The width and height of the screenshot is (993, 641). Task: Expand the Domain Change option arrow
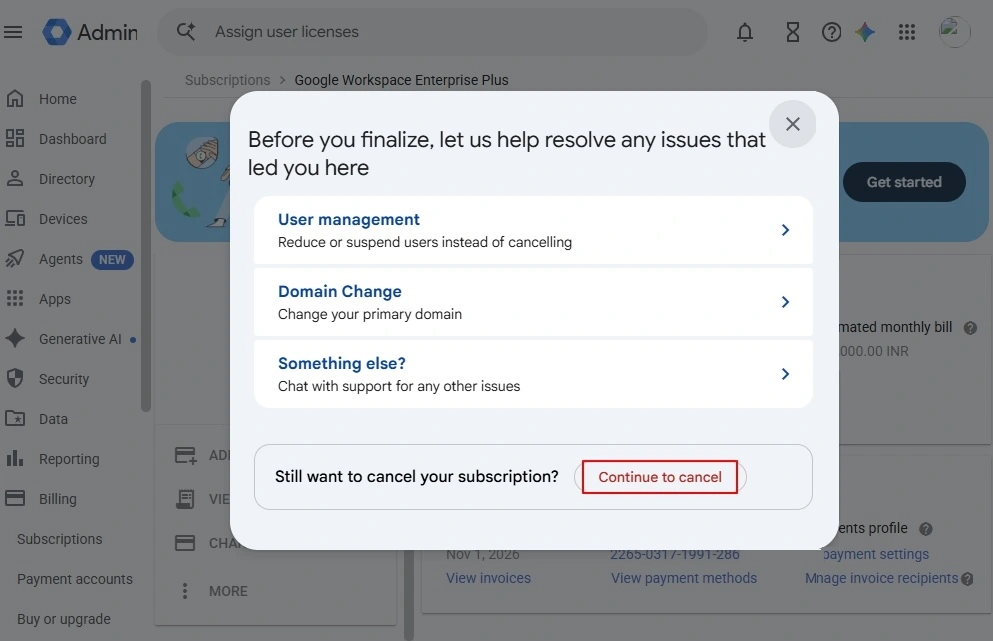(x=785, y=302)
